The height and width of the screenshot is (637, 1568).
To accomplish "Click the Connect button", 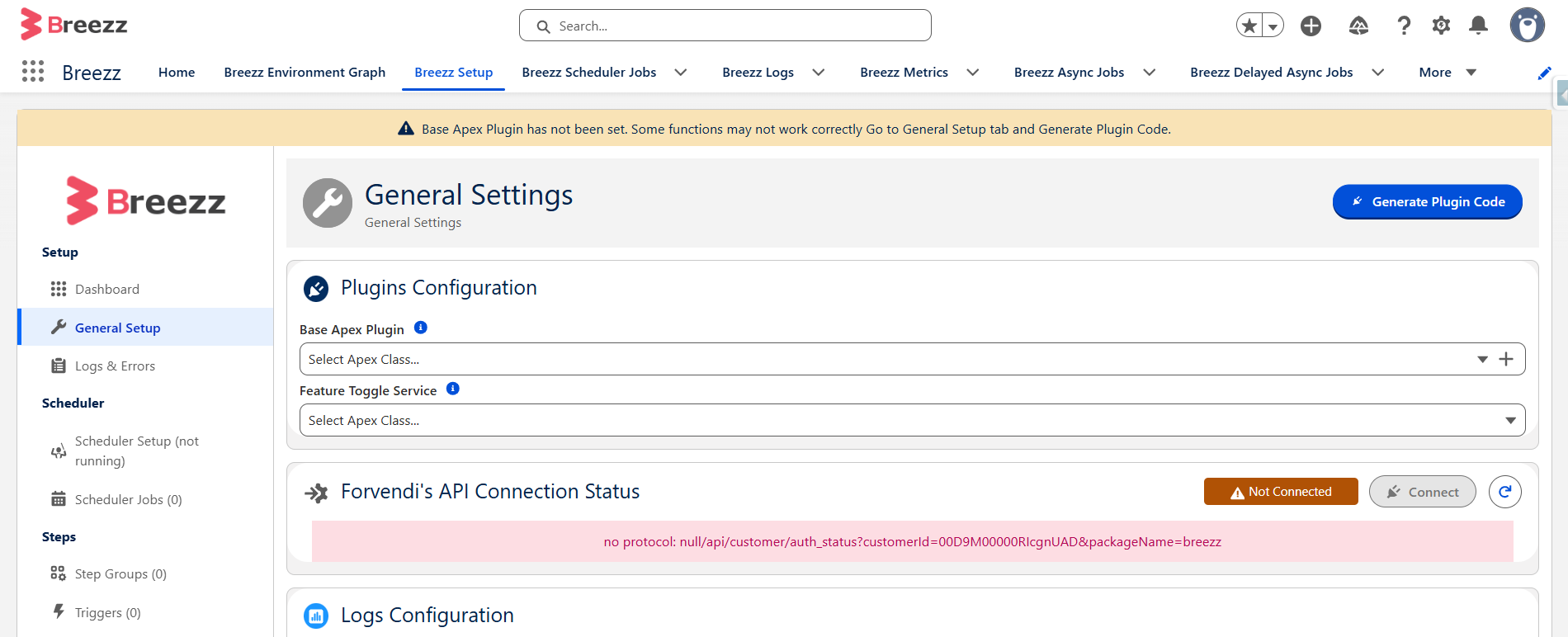I will [1422, 492].
